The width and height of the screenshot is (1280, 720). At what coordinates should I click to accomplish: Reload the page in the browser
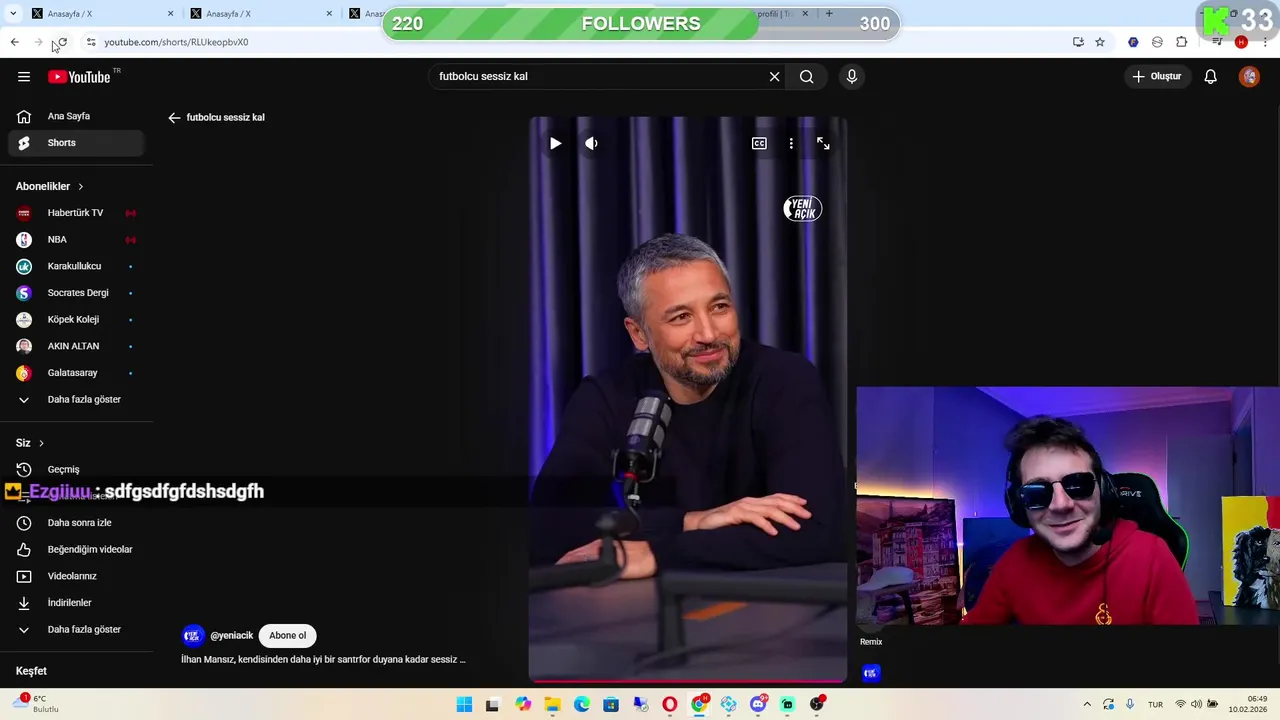pos(62,42)
